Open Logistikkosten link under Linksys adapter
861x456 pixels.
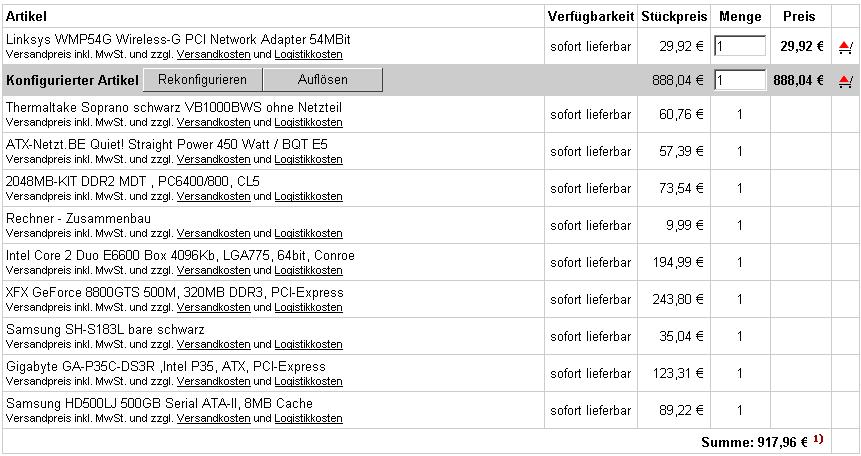click(308, 53)
